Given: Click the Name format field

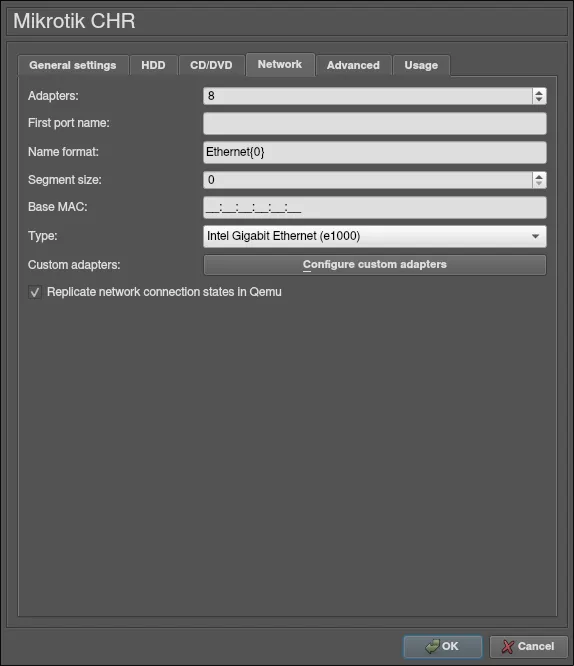Looking at the screenshot, I should pyautogui.click(x=375, y=152).
